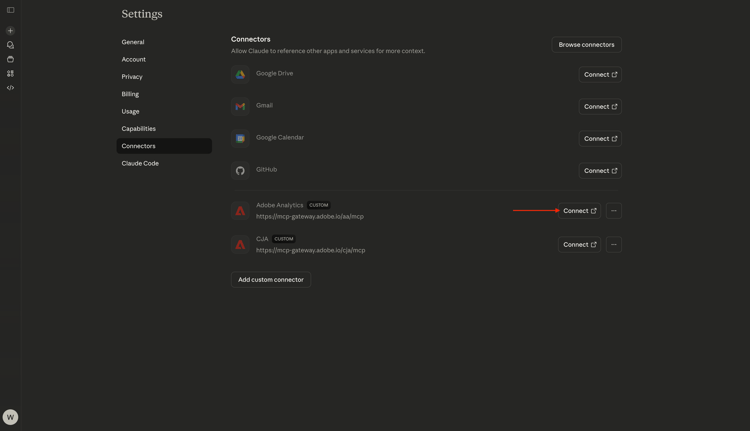Click the 'Allow Claude to reference' description
Viewport: 750px width, 431px height.
328,51
